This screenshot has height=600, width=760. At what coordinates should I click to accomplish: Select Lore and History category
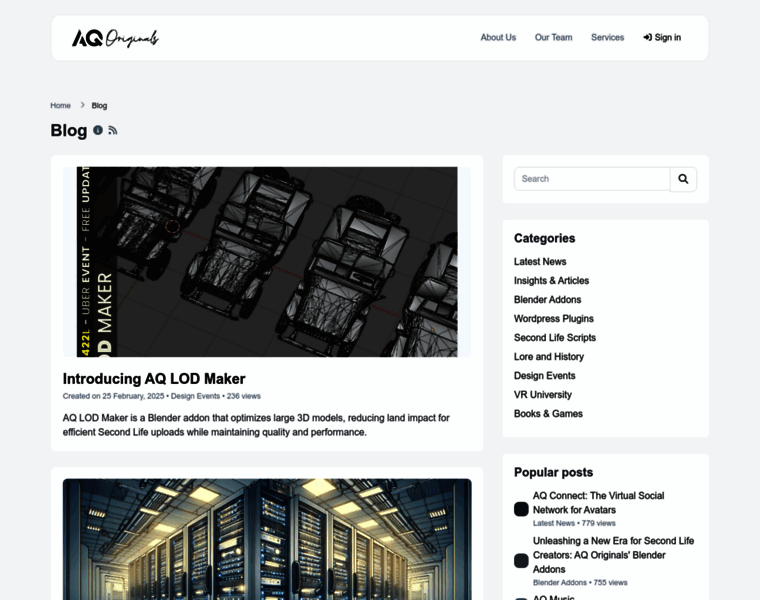[549, 357]
